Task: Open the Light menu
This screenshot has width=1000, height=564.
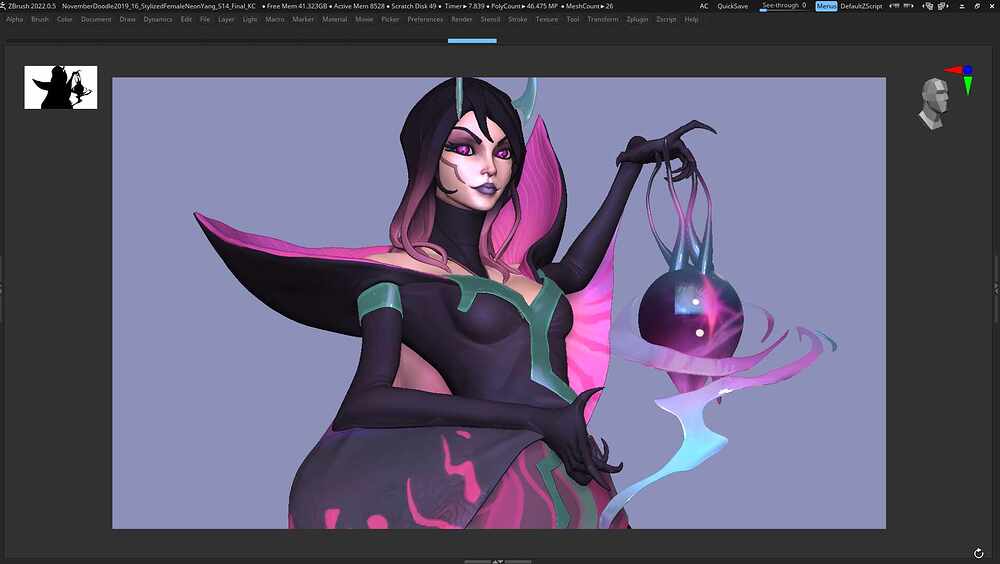Action: [250, 19]
